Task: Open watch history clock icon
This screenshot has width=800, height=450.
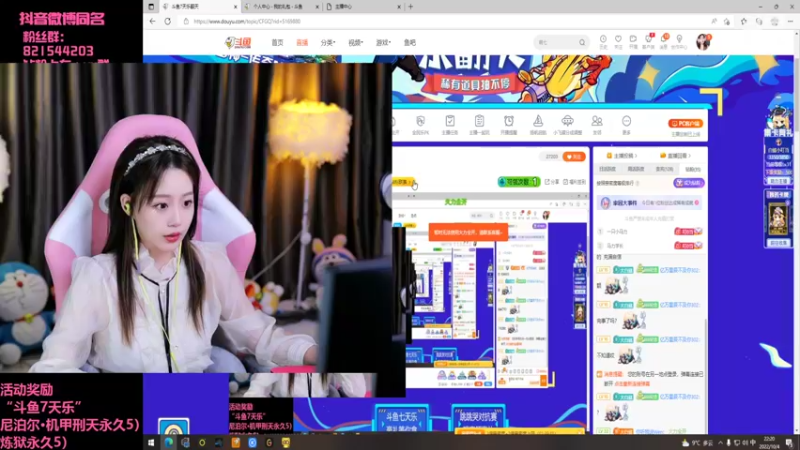Action: pyautogui.click(x=603, y=41)
